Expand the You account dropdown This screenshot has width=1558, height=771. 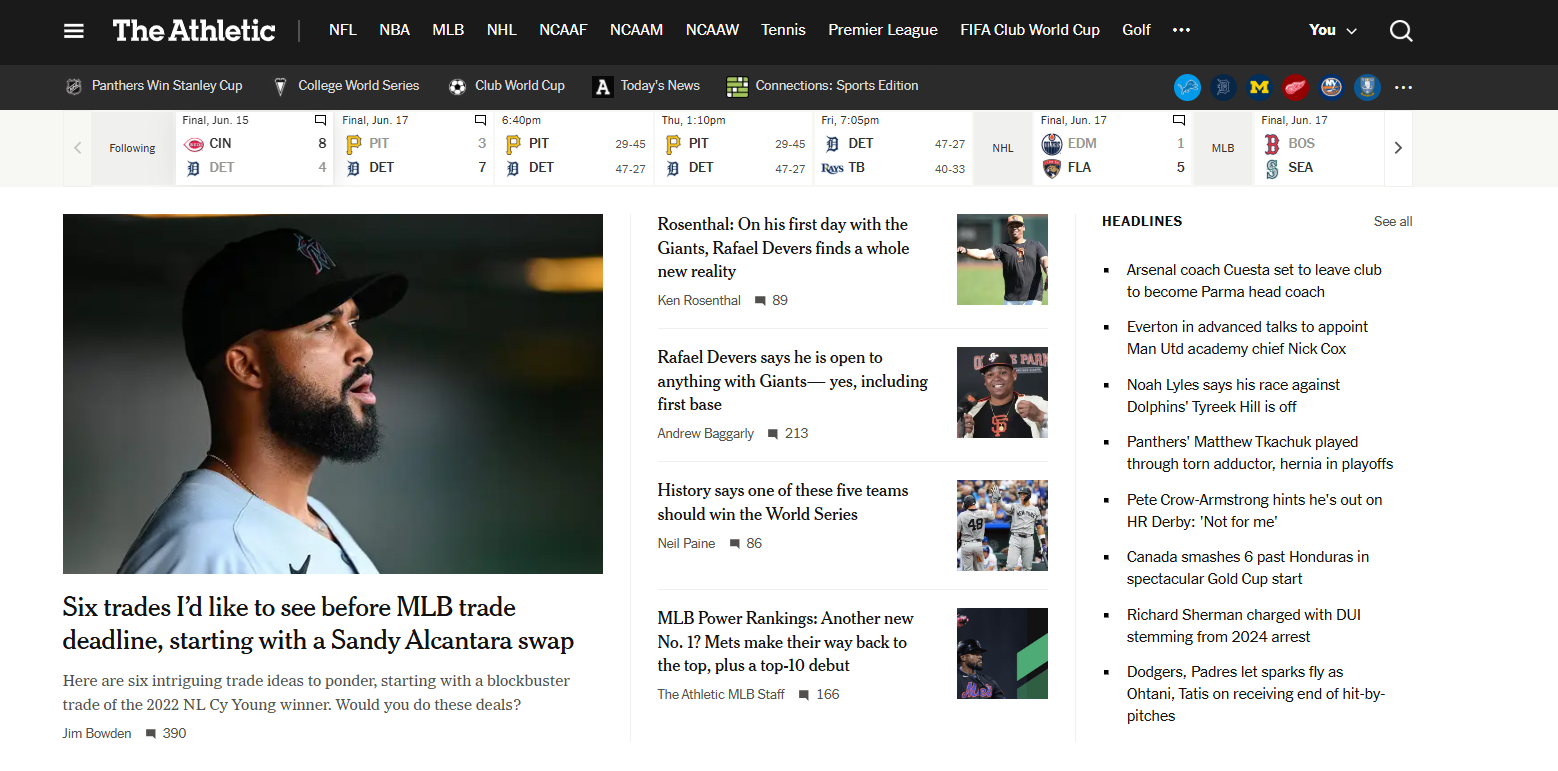click(x=1333, y=30)
